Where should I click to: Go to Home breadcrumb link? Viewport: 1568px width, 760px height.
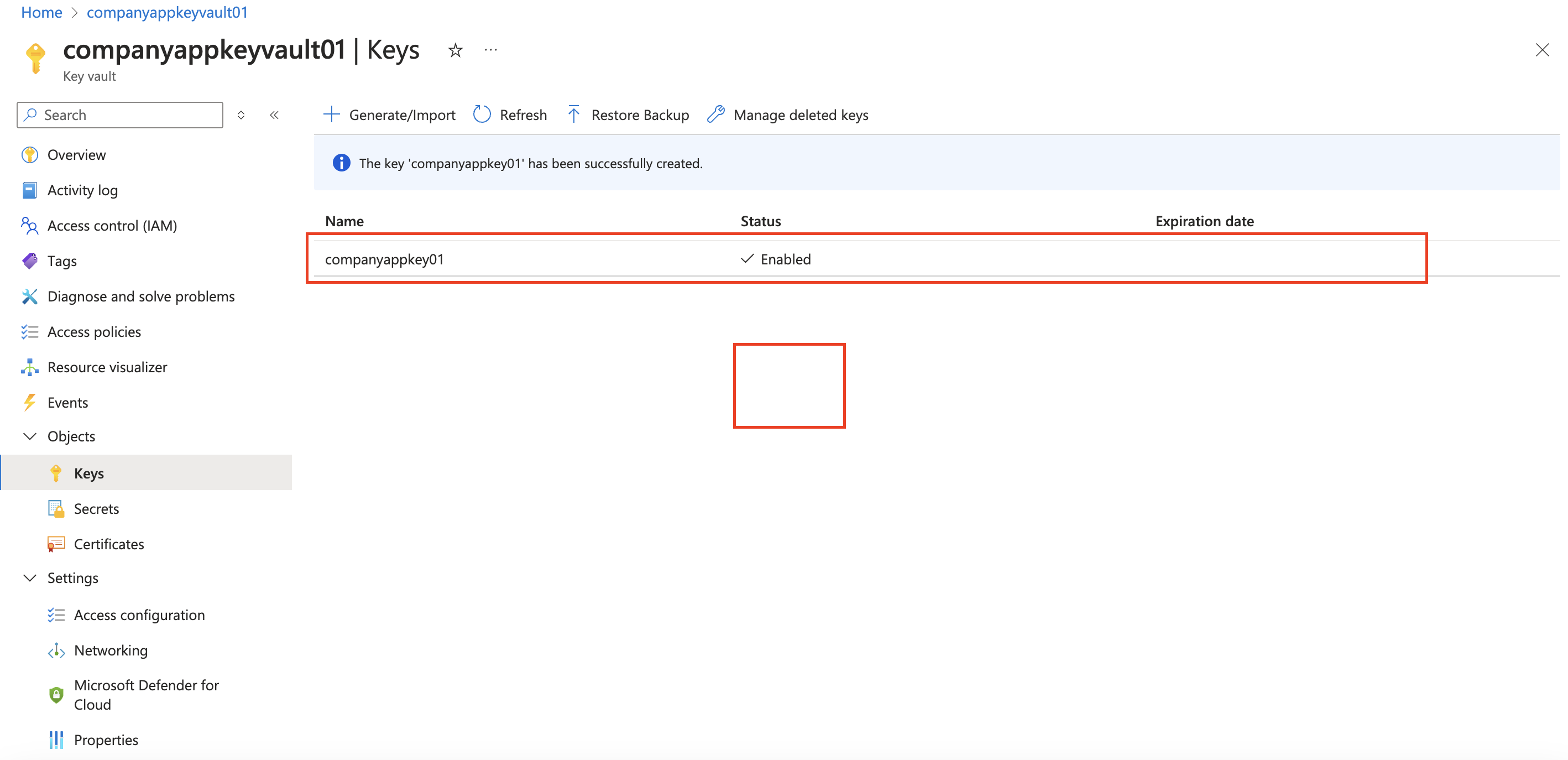tap(41, 12)
